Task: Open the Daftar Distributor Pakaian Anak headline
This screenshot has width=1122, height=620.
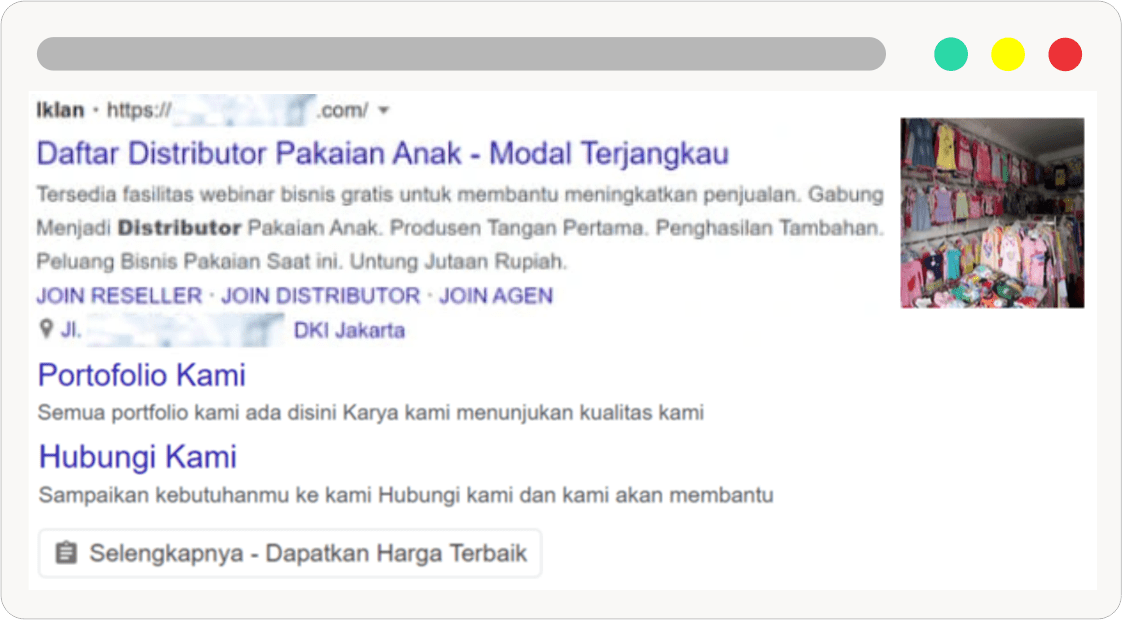Action: [x=383, y=154]
